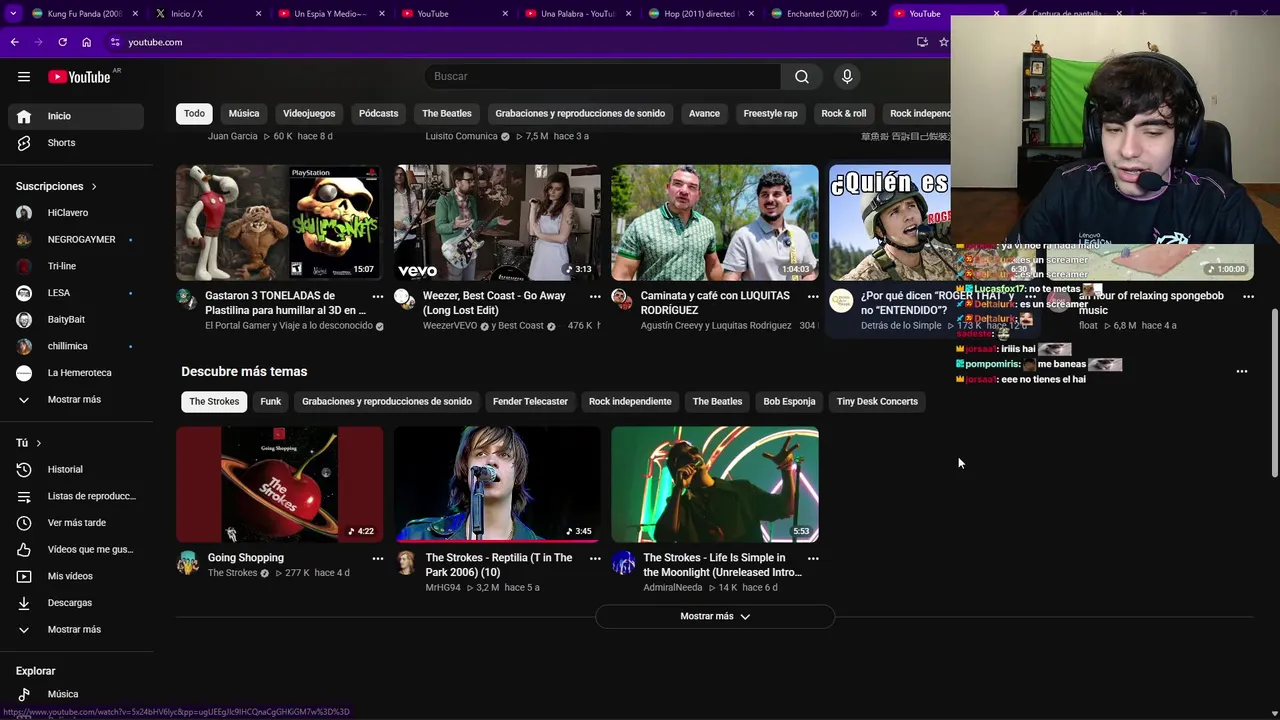The image size is (1280, 720).
Task: Select the Videojuegos filter chip
Action: 309,113
